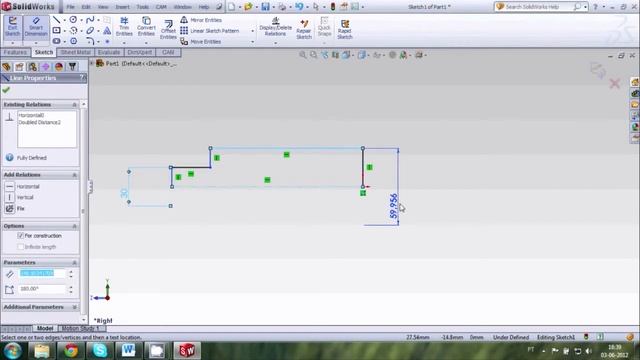Open the Trim Entities dropdown arrow
The width and height of the screenshot is (640, 360).
pyautogui.click(x=124, y=42)
